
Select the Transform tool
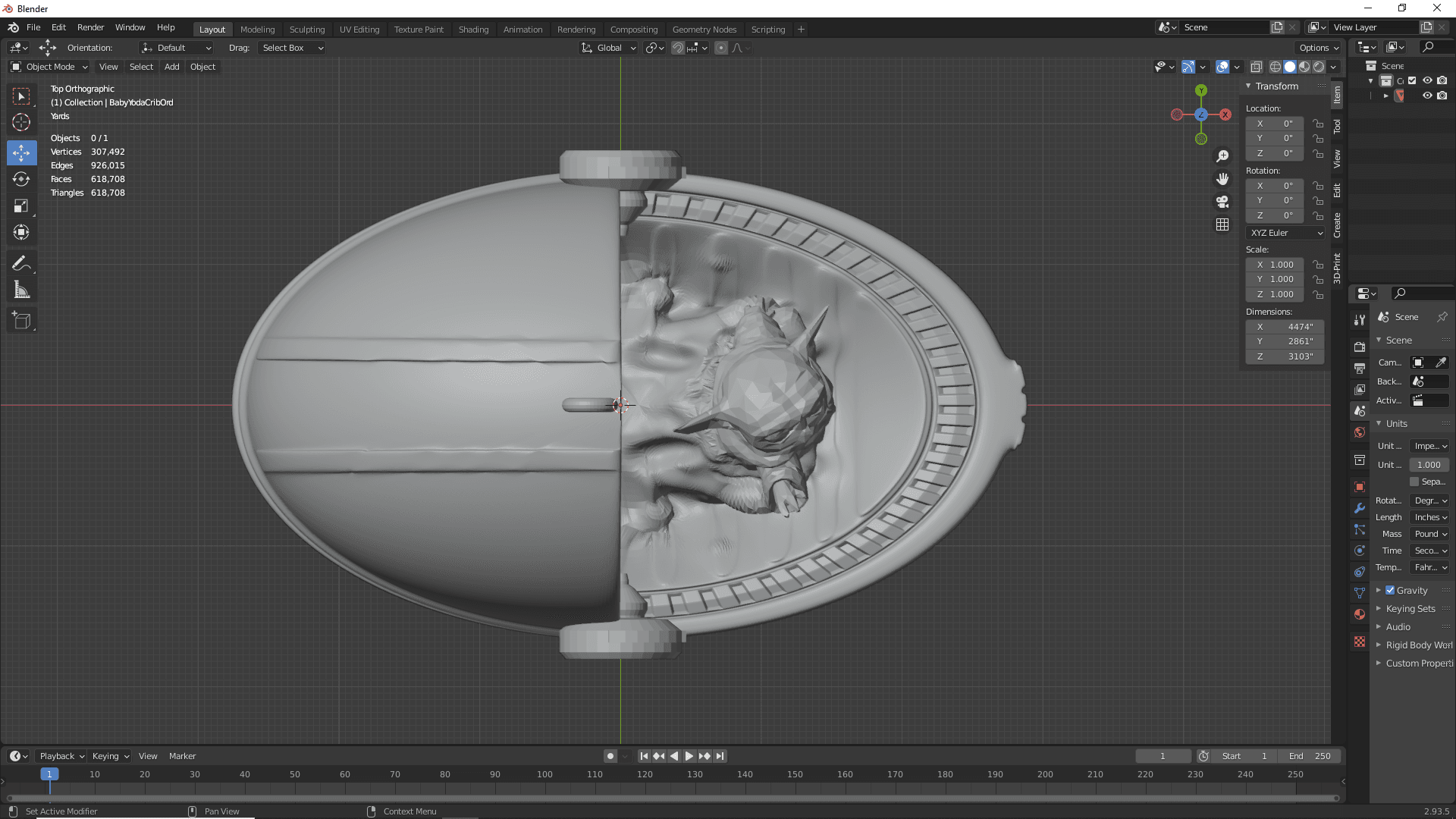tap(21, 232)
